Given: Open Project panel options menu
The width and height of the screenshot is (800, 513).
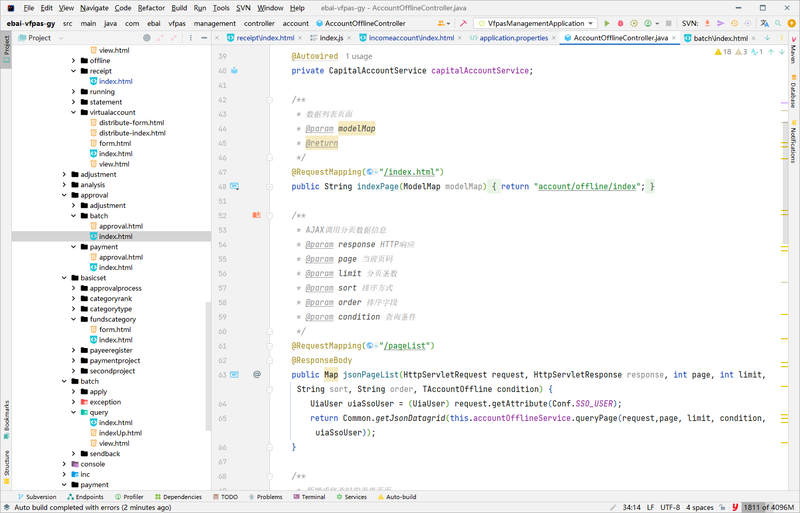Looking at the screenshot, I should [191, 38].
